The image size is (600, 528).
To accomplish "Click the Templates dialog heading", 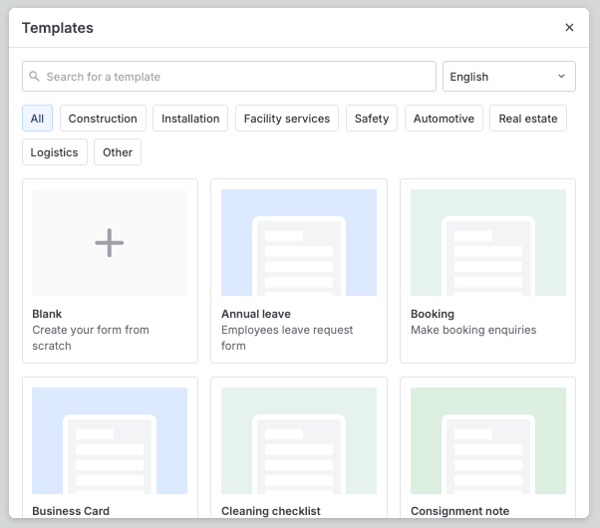I will pyautogui.click(x=57, y=28).
